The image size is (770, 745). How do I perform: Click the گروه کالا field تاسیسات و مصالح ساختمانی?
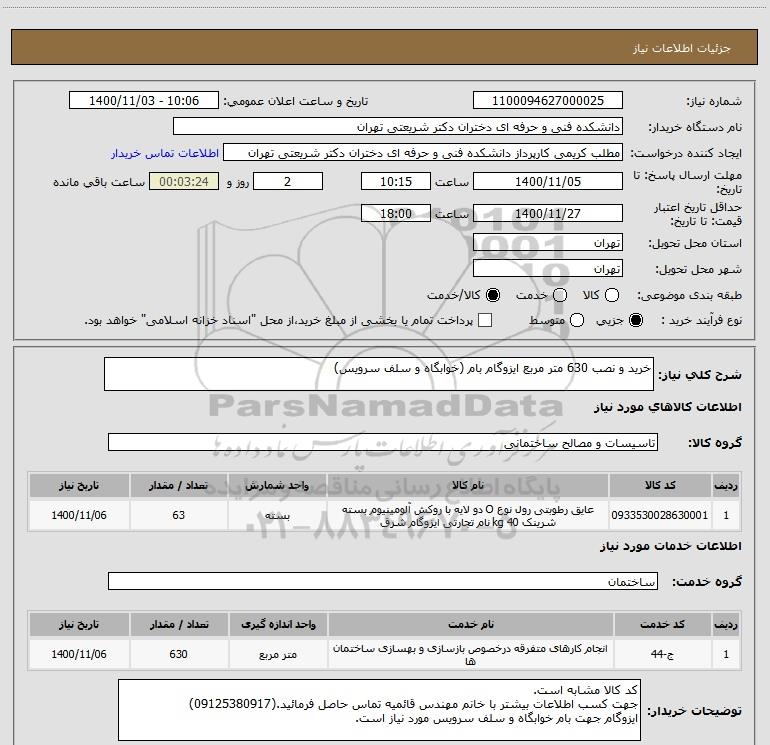pos(383,442)
